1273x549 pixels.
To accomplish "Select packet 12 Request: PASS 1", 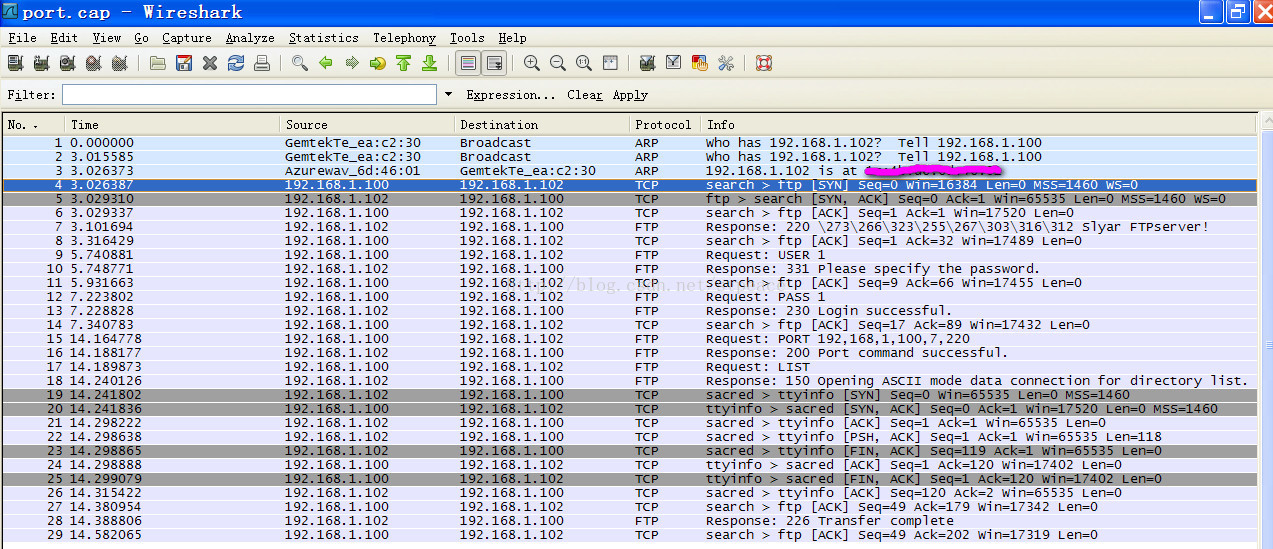I will [629, 297].
